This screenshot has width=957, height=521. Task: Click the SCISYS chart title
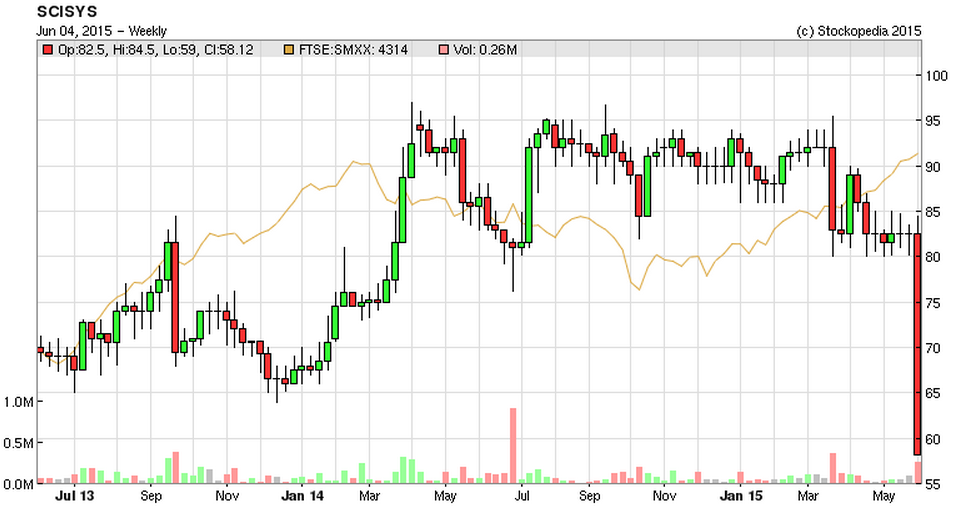(67, 12)
